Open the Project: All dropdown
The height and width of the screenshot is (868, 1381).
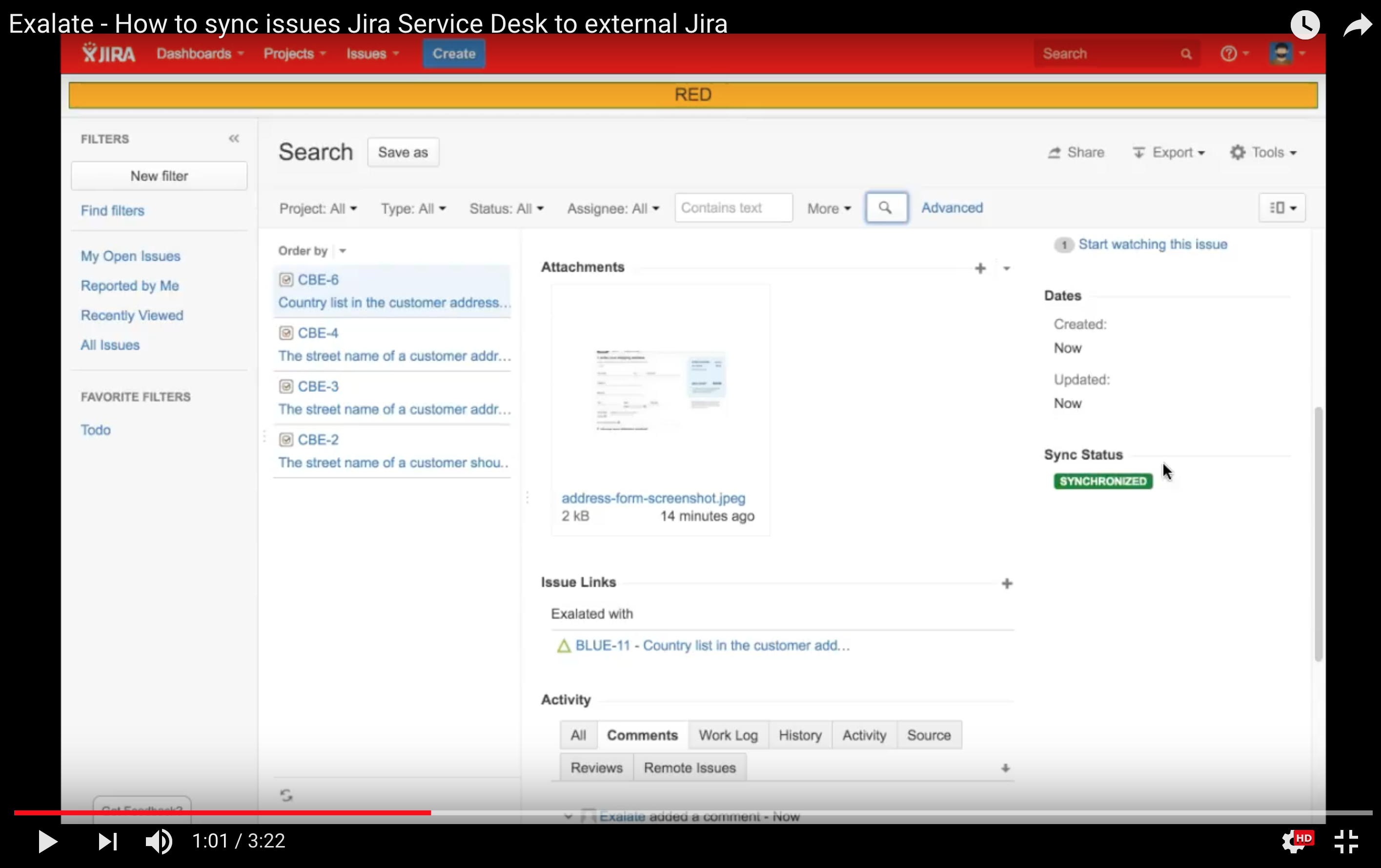(318, 209)
